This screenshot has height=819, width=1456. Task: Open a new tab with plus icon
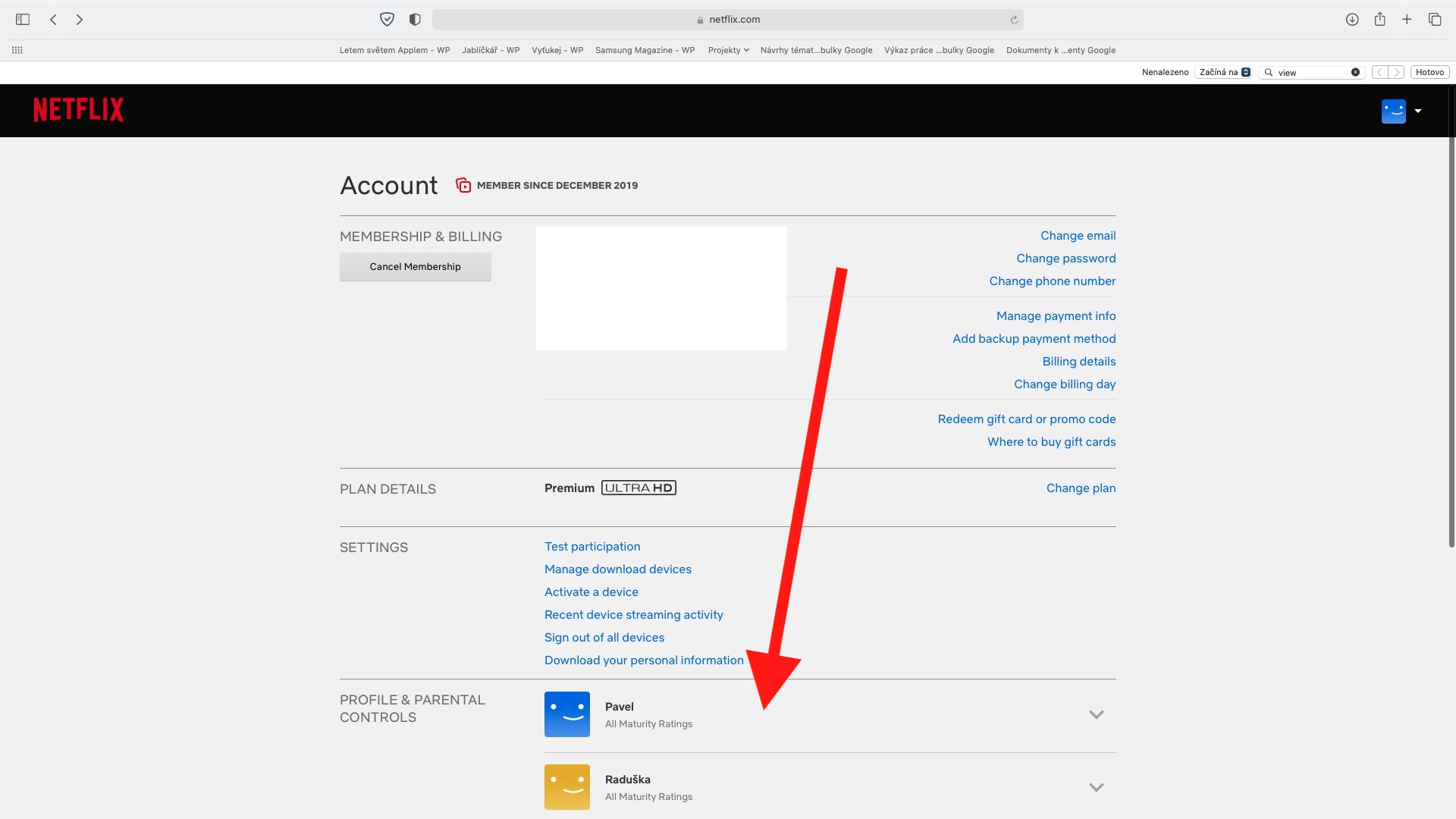tap(1407, 20)
